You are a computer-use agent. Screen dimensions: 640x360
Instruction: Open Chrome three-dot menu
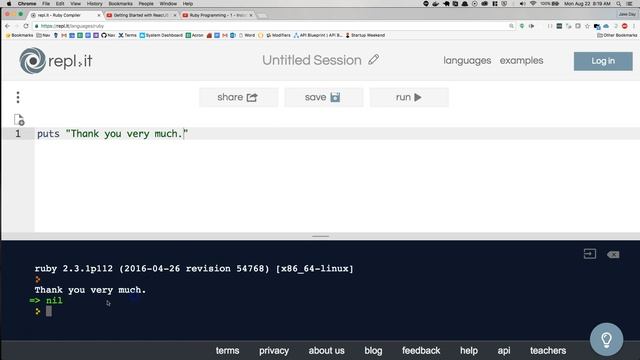point(634,26)
